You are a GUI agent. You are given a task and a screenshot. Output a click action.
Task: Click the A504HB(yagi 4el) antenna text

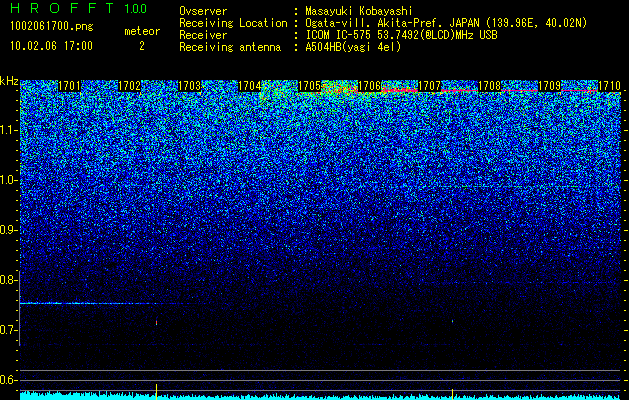(x=353, y=47)
